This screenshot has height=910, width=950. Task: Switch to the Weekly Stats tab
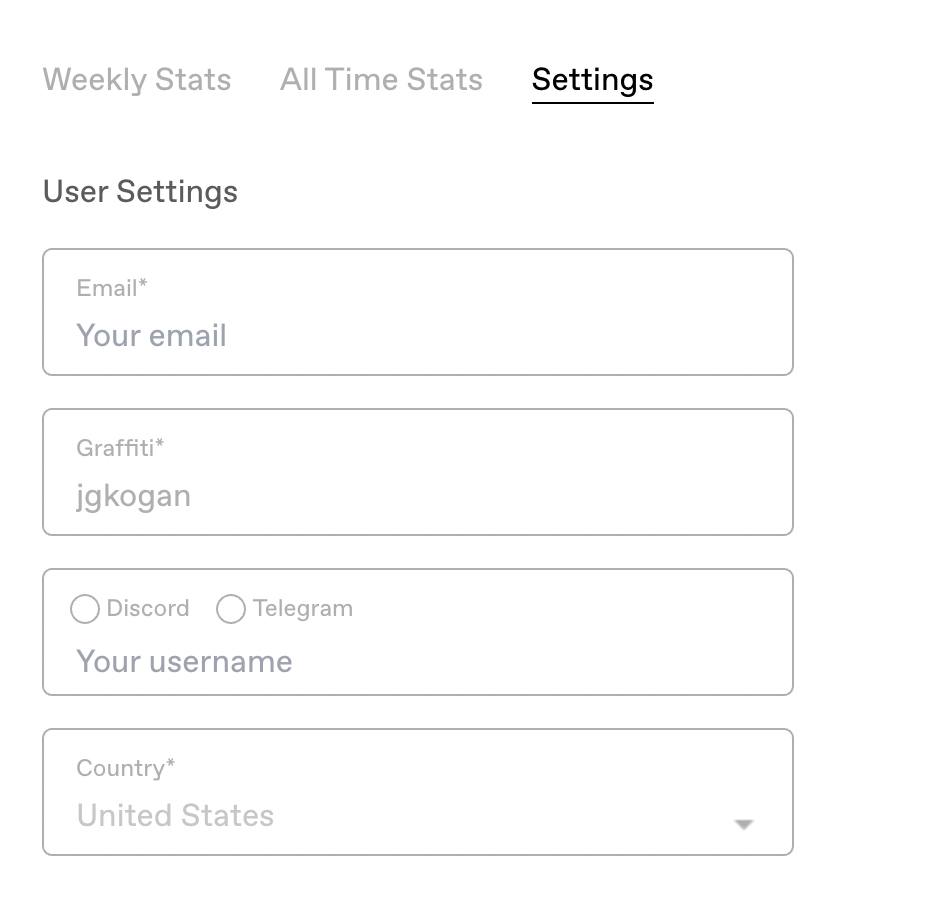pos(136,80)
